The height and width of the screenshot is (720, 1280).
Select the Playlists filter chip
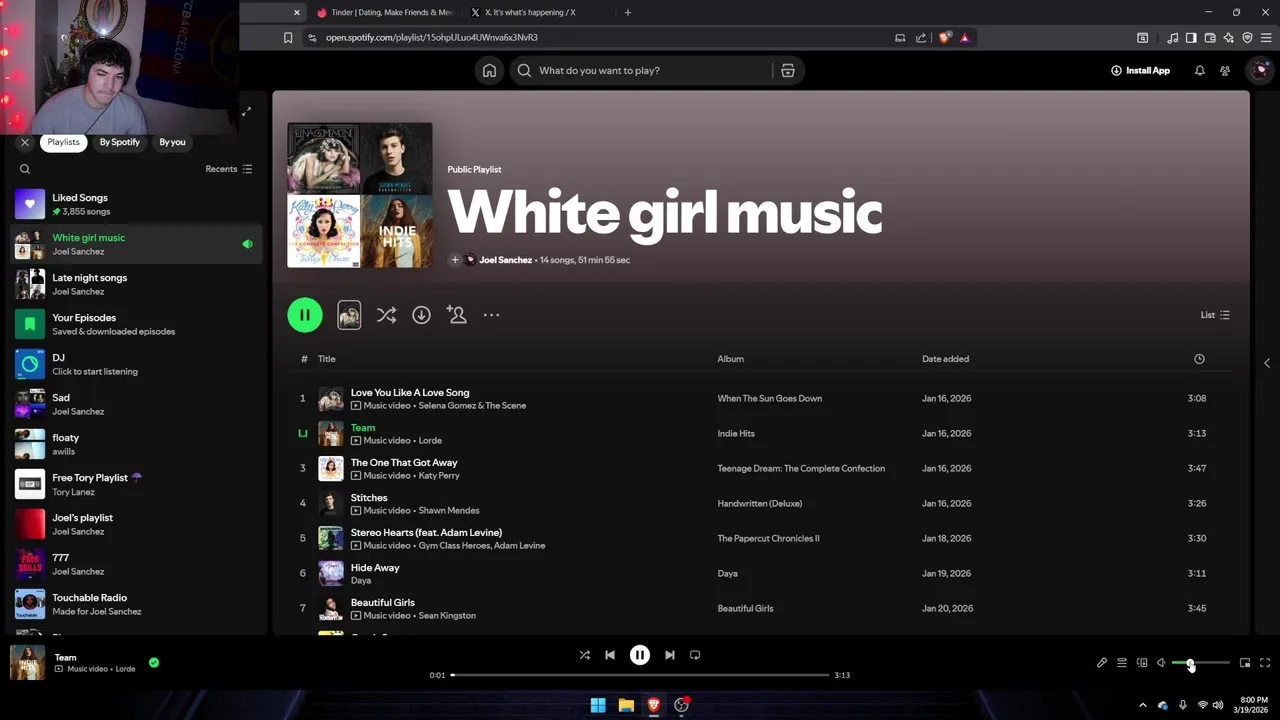(x=63, y=142)
